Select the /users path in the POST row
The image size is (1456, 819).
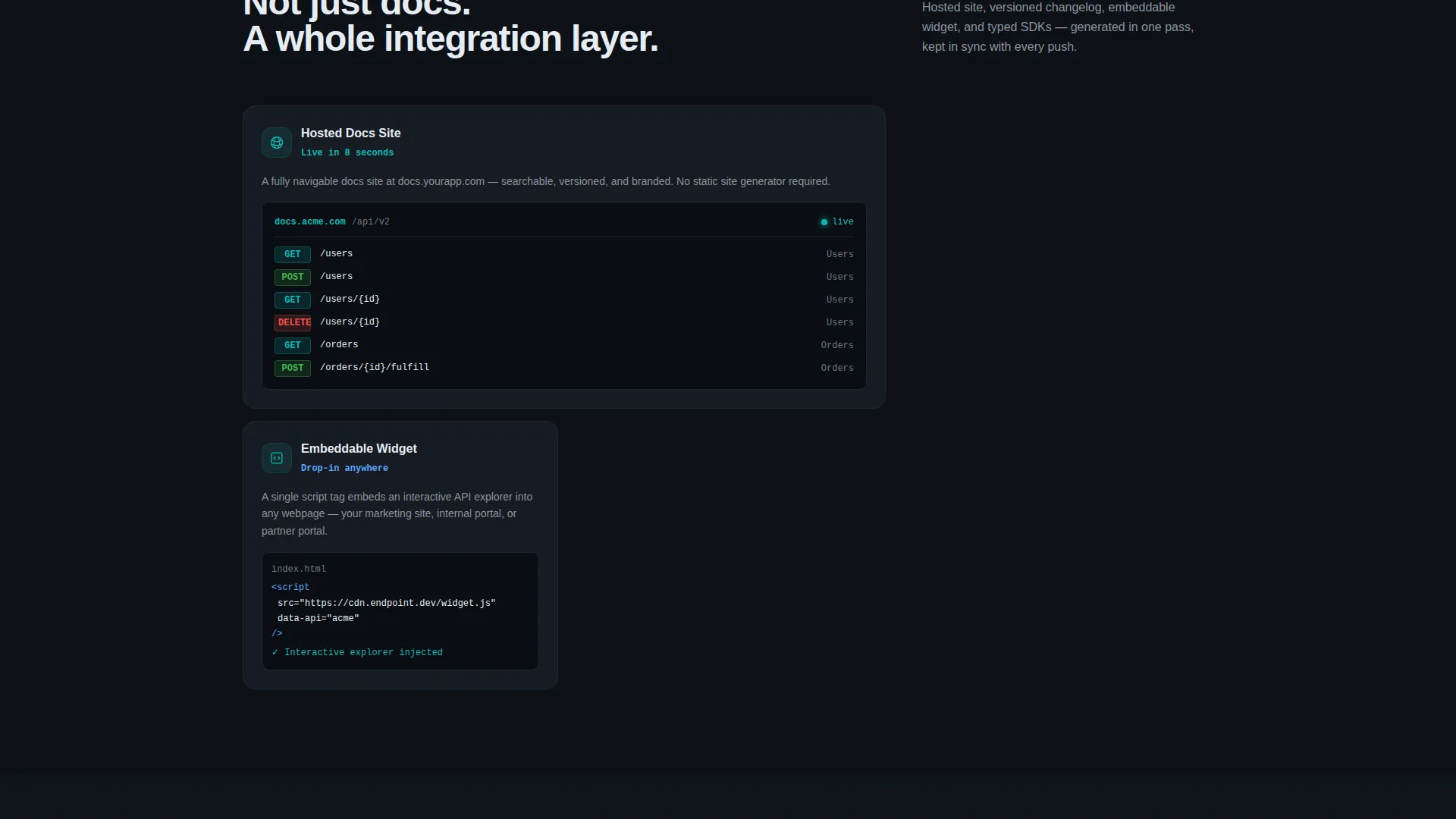point(336,277)
